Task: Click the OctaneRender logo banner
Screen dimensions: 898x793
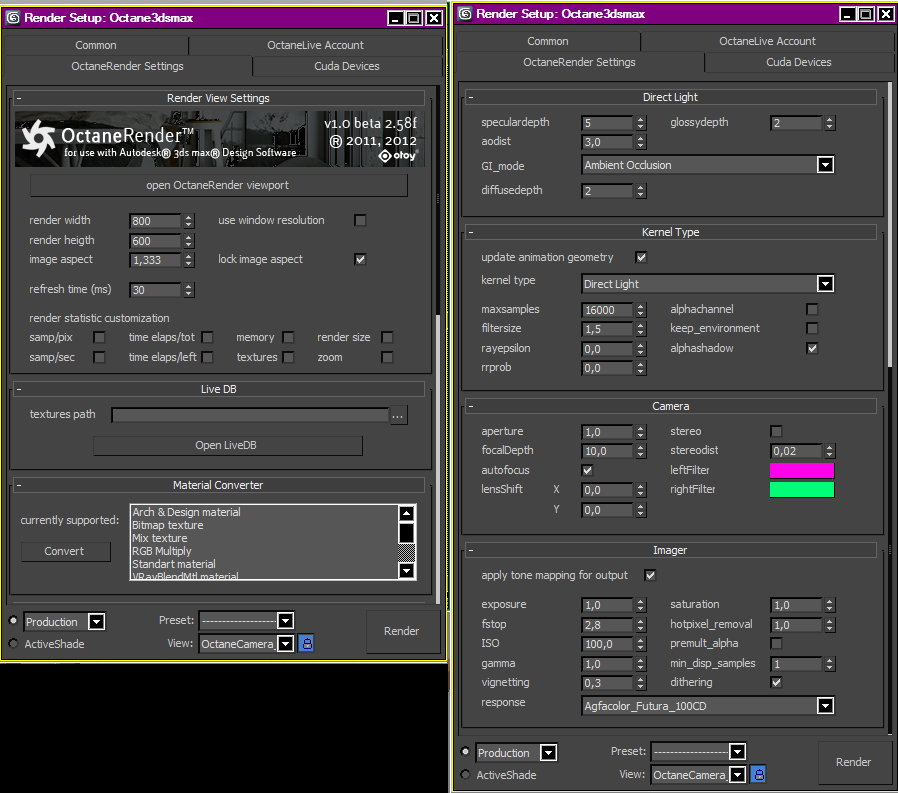Action: point(220,139)
